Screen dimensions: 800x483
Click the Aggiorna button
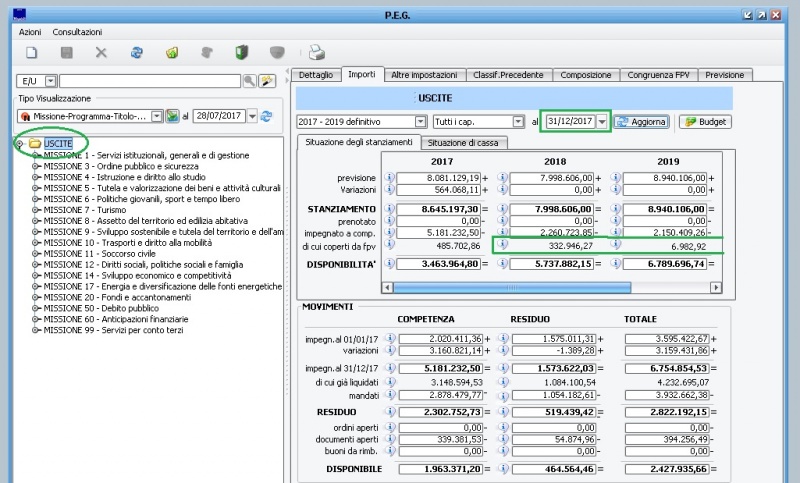(641, 122)
